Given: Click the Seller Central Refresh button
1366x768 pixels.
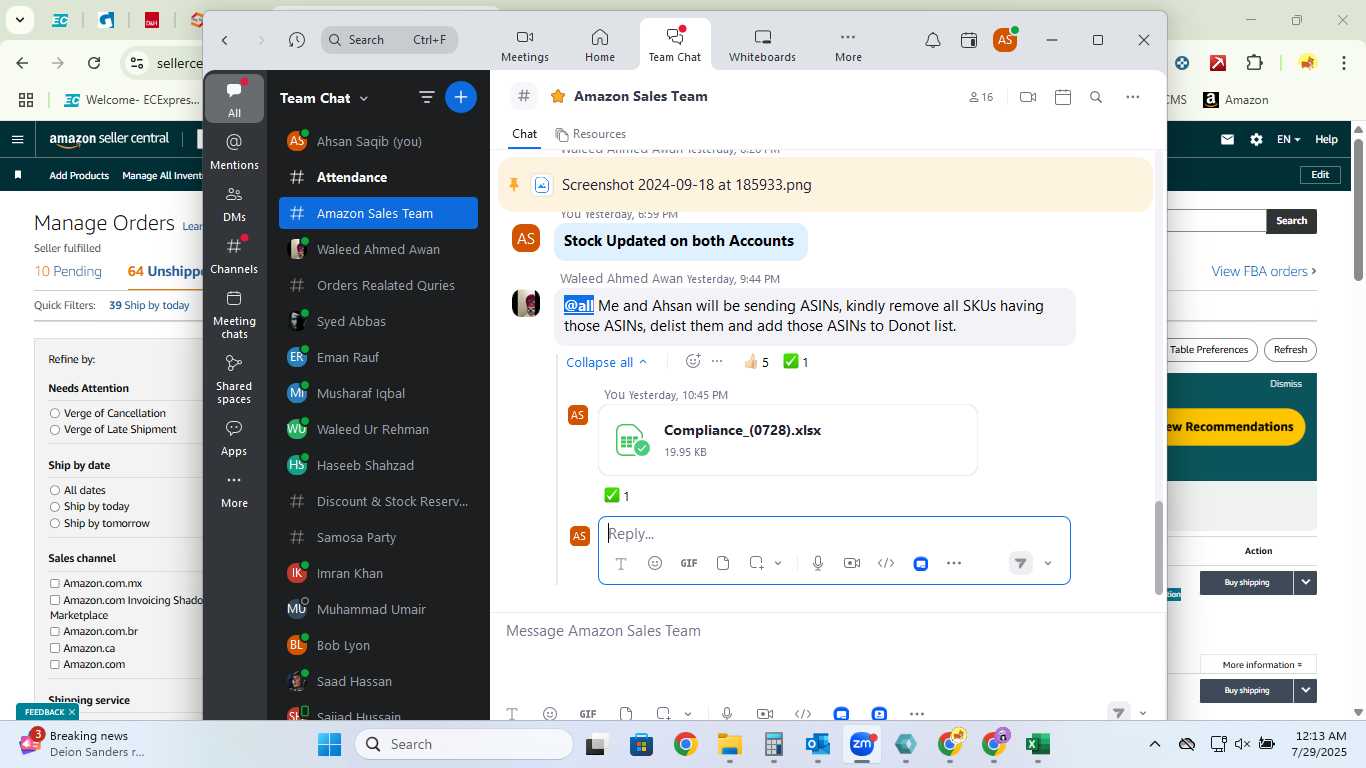Looking at the screenshot, I should tap(1290, 350).
